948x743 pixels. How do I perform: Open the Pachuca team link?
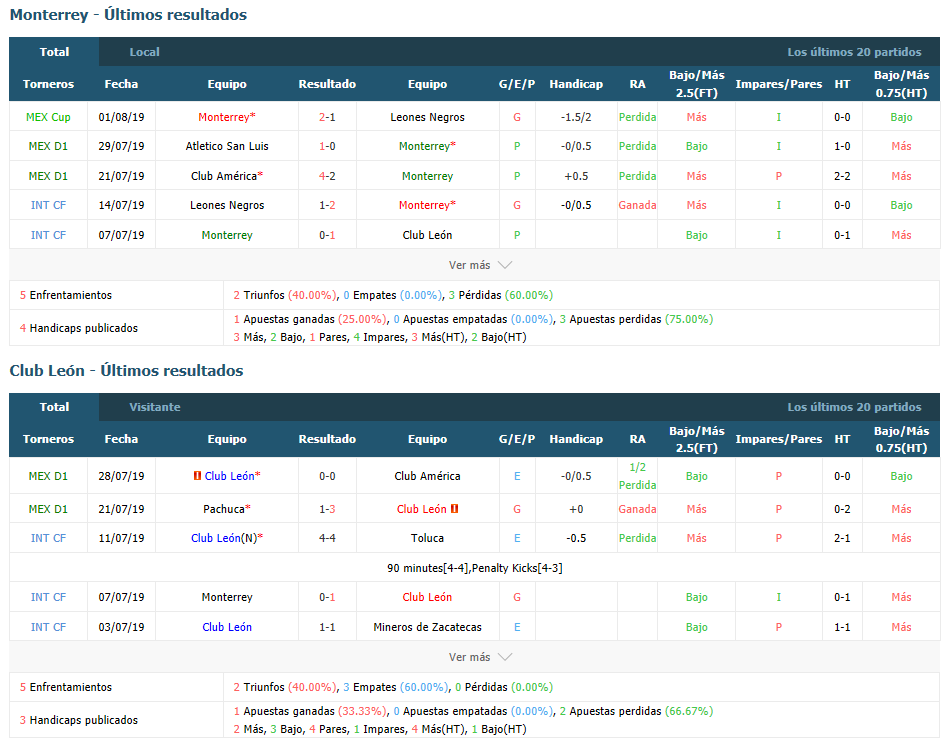pos(224,509)
